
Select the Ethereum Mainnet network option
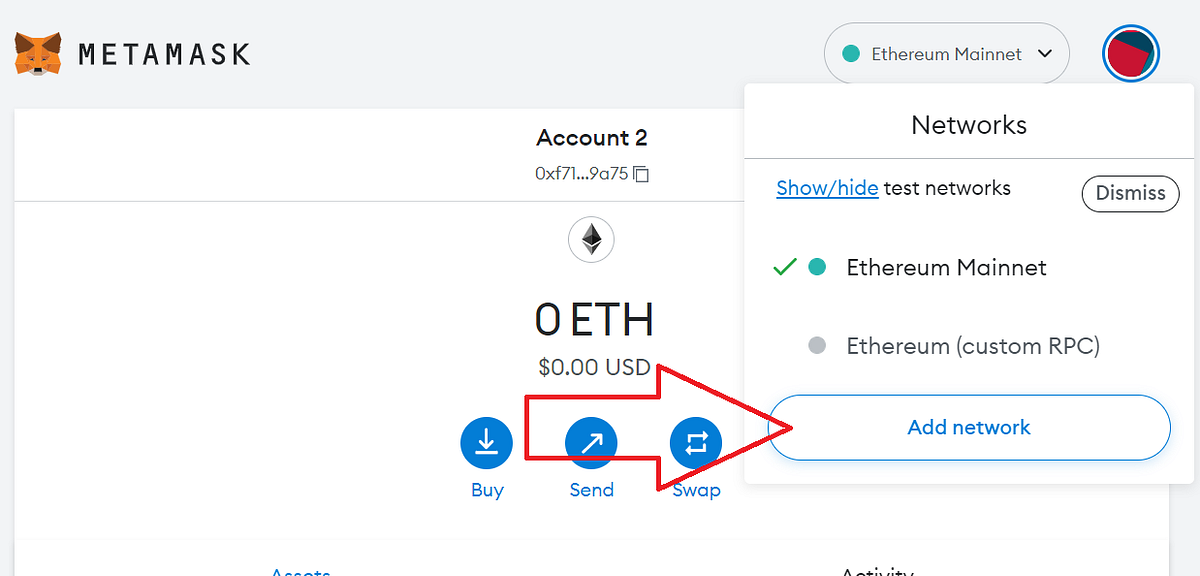pos(946,267)
